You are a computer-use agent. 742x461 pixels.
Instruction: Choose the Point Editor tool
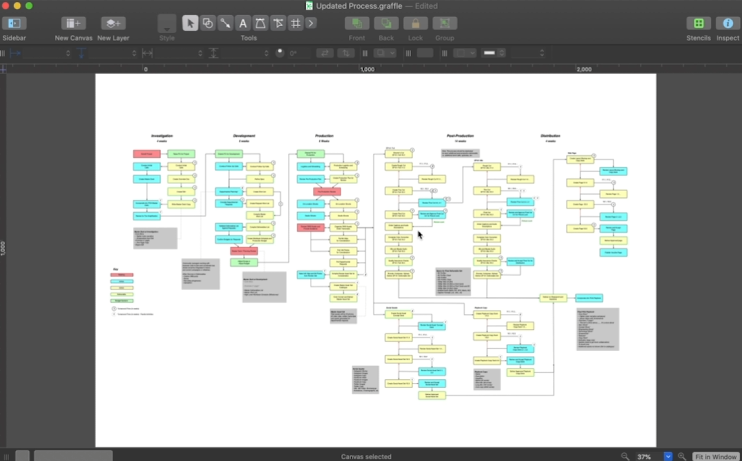click(278, 23)
